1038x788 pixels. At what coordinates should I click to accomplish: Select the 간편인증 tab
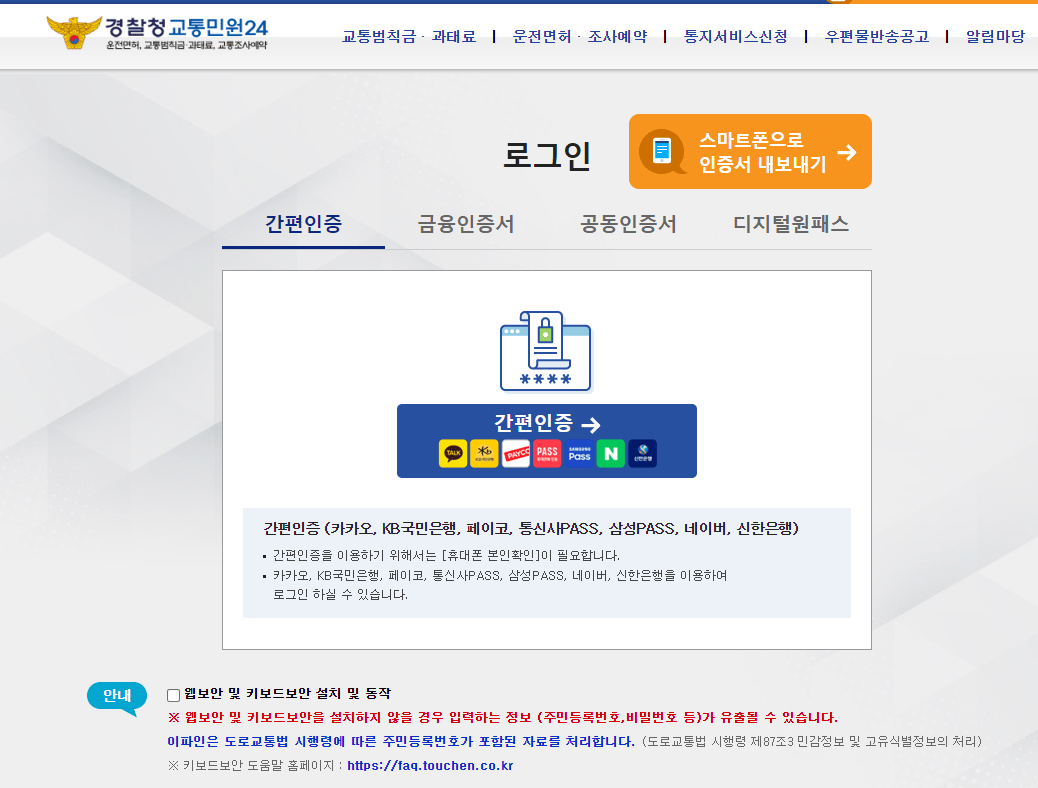303,224
